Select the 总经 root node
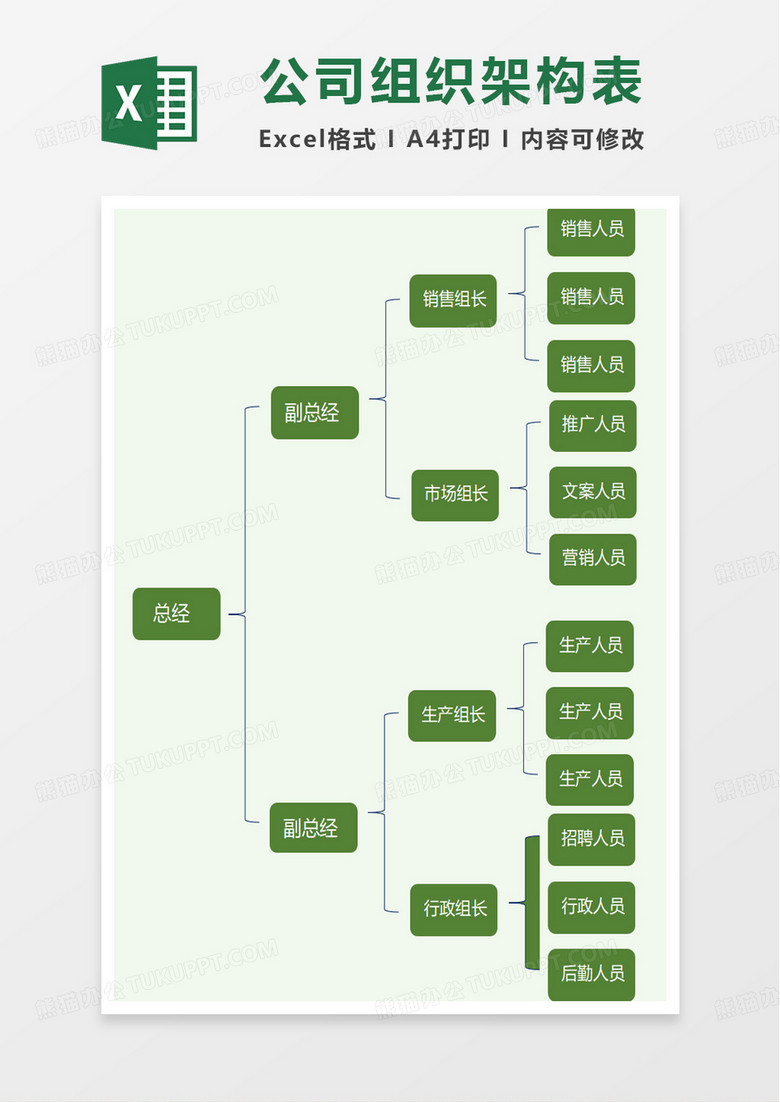The width and height of the screenshot is (780, 1102). coord(176,613)
